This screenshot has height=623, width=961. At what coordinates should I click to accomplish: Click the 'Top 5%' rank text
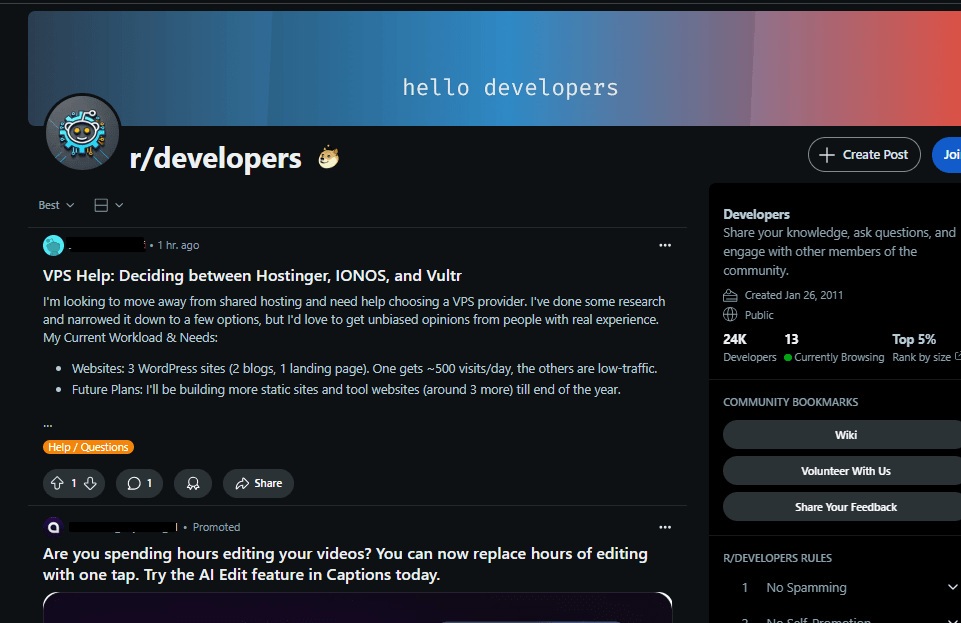914,339
